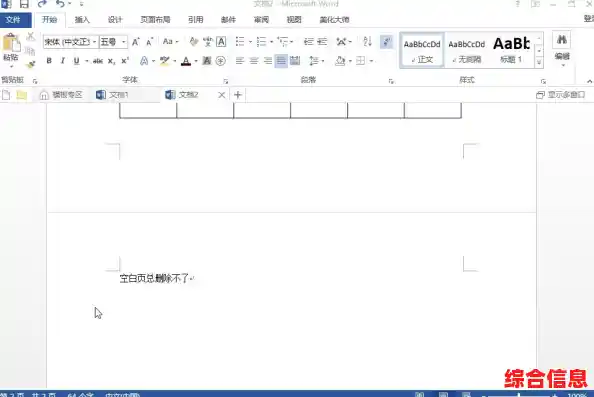Expand the font size combo box showing 五号

coord(123,42)
